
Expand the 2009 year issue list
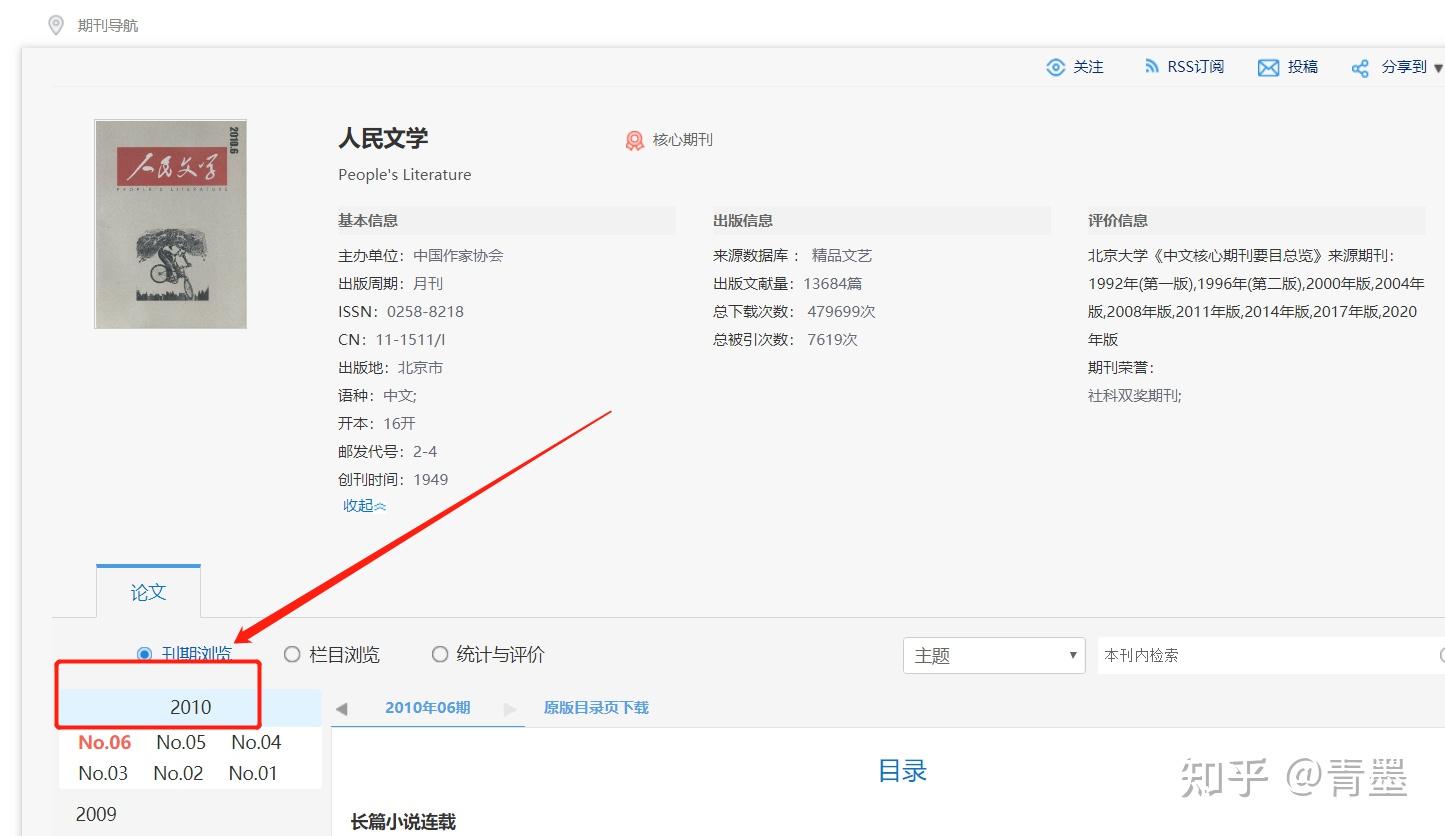pyautogui.click(x=95, y=814)
